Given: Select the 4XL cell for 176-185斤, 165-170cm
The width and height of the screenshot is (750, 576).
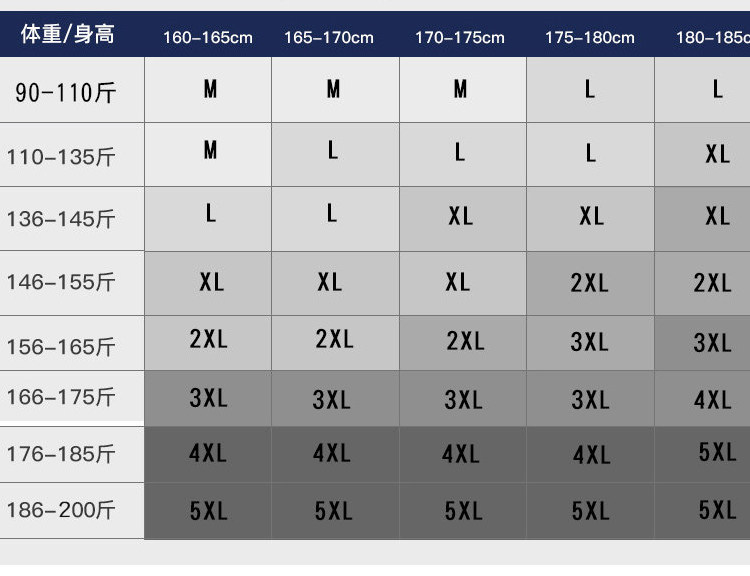Looking at the screenshot, I should tap(332, 453).
